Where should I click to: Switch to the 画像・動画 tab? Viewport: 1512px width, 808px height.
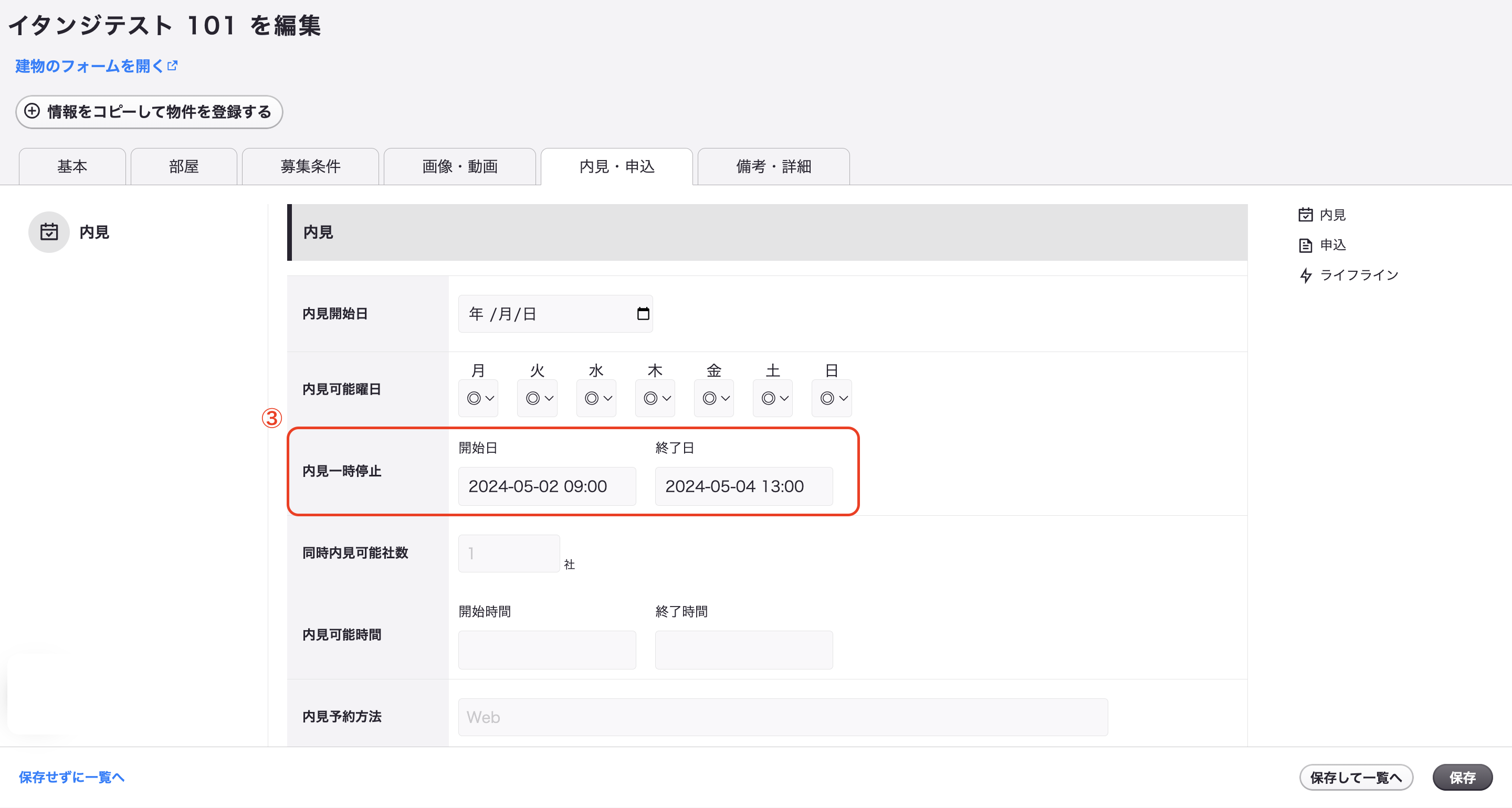click(459, 167)
